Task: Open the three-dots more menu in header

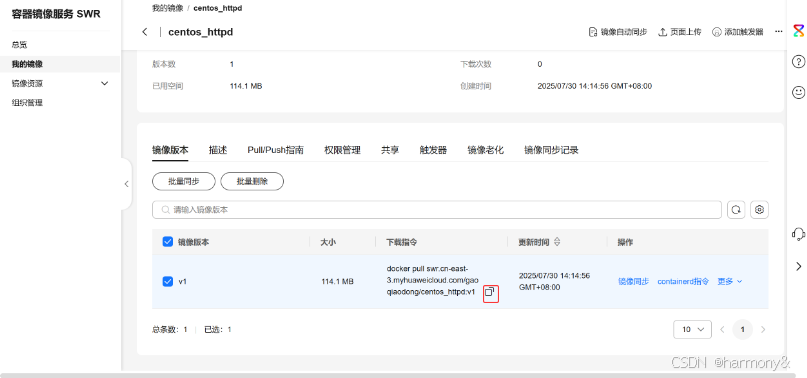Action: 779,32
